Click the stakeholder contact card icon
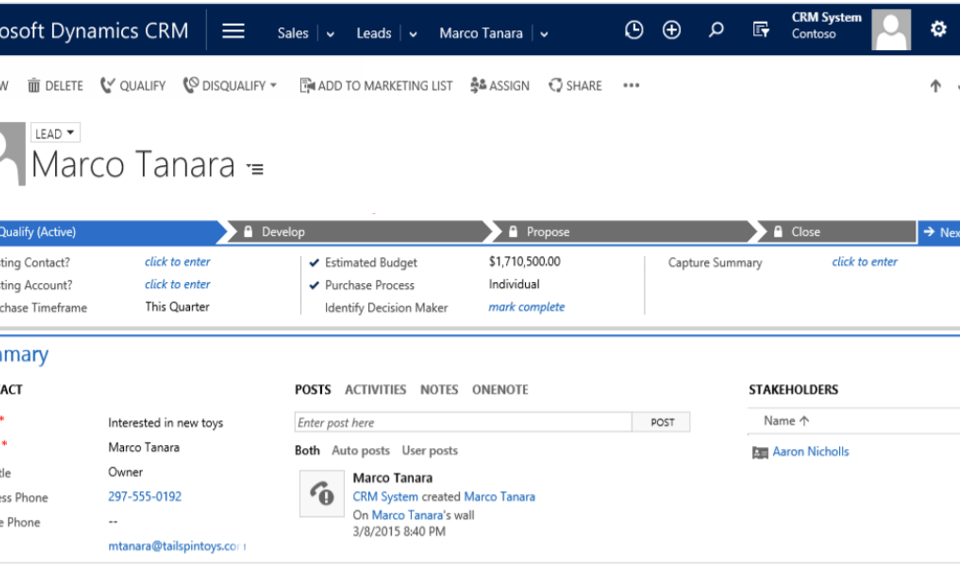The width and height of the screenshot is (960, 566). (760, 453)
